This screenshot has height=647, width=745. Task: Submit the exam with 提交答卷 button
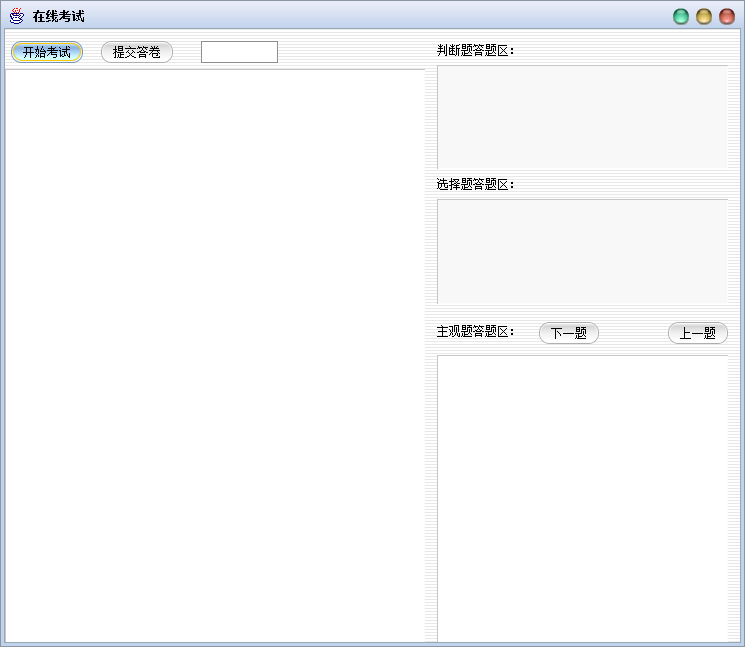(137, 52)
